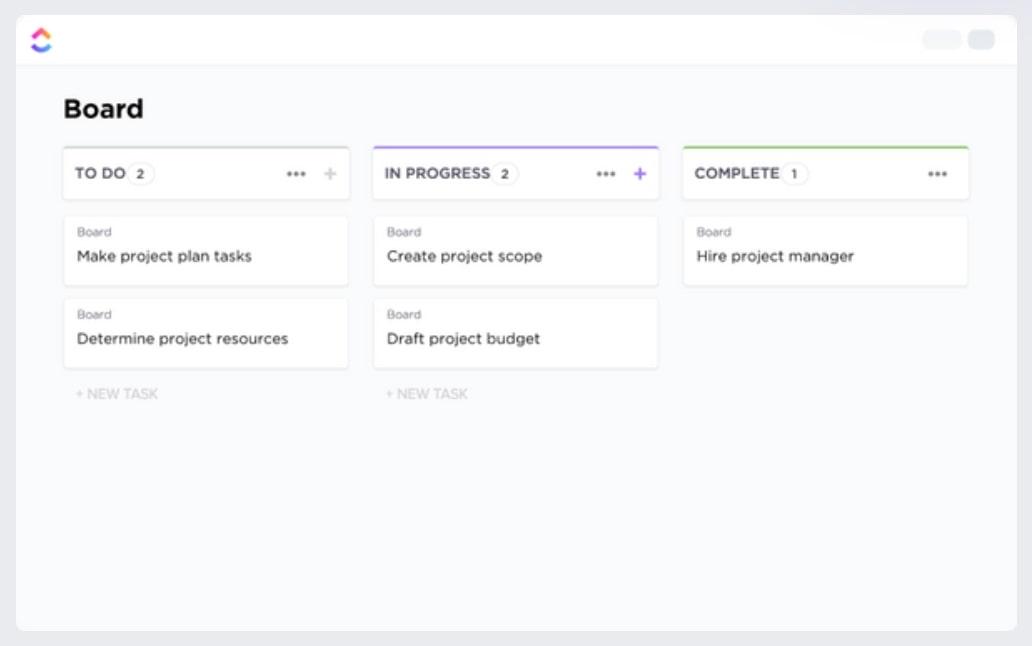Open the Draft project budget card
1032x646 pixels.
[x=516, y=332]
